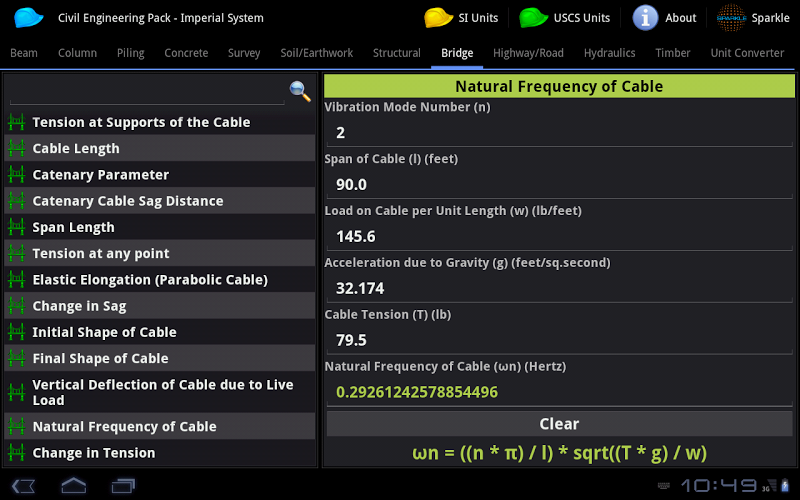Click the yellow hard hat SI Units icon
Viewport: 800px width, 500px height.
pyautogui.click(x=438, y=17)
